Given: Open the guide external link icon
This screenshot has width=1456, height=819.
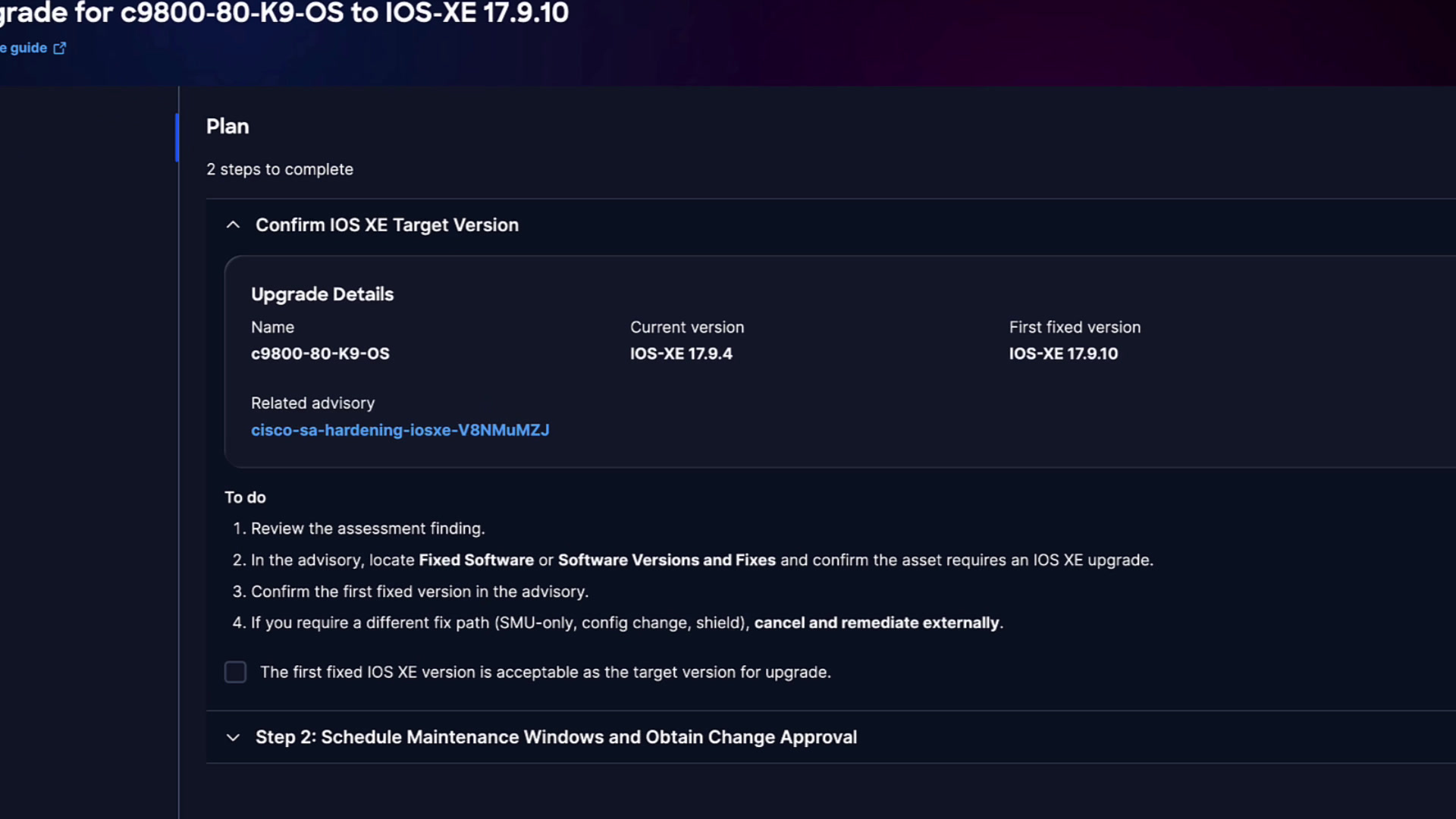Looking at the screenshot, I should [60, 49].
